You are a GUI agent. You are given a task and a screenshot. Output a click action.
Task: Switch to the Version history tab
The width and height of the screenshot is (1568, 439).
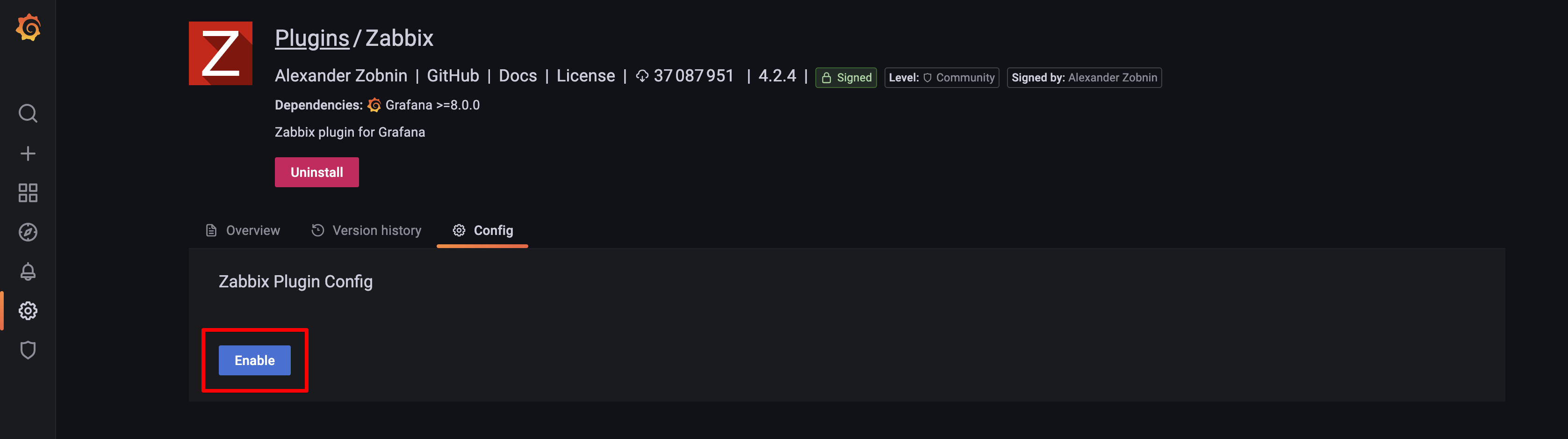[367, 230]
